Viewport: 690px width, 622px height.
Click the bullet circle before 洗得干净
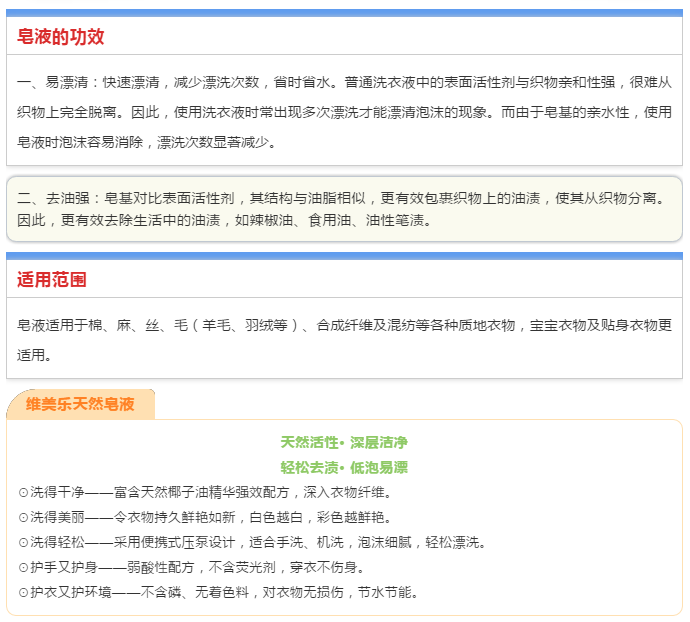click(23, 493)
